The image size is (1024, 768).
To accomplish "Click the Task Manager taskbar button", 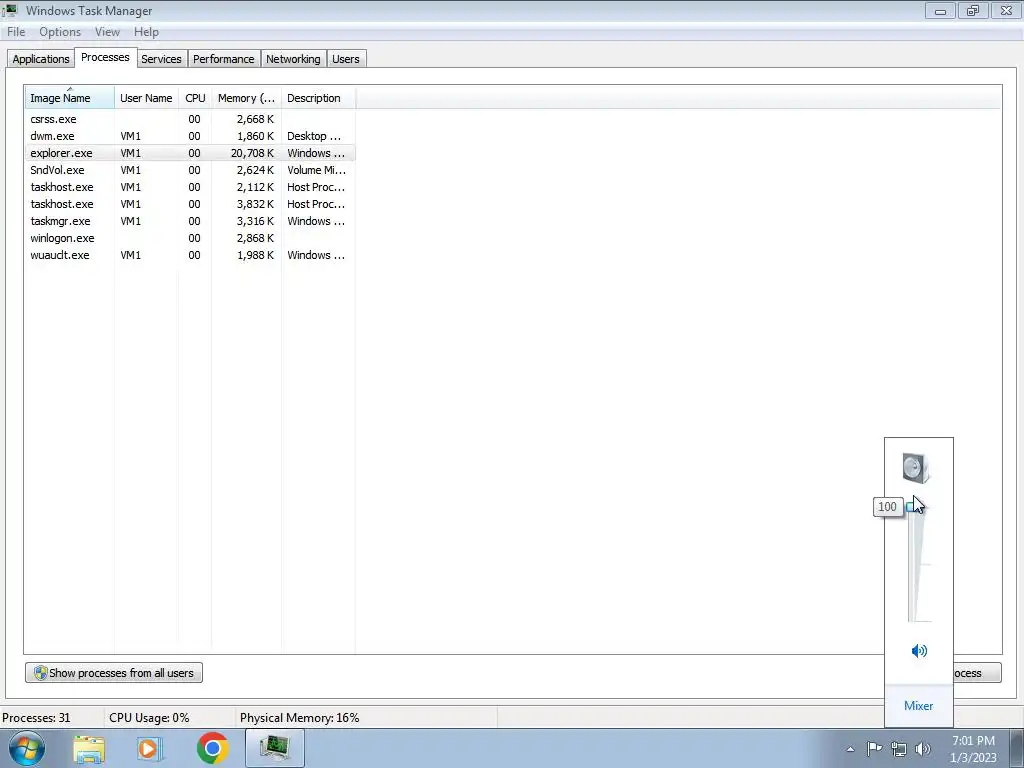I will [x=275, y=748].
